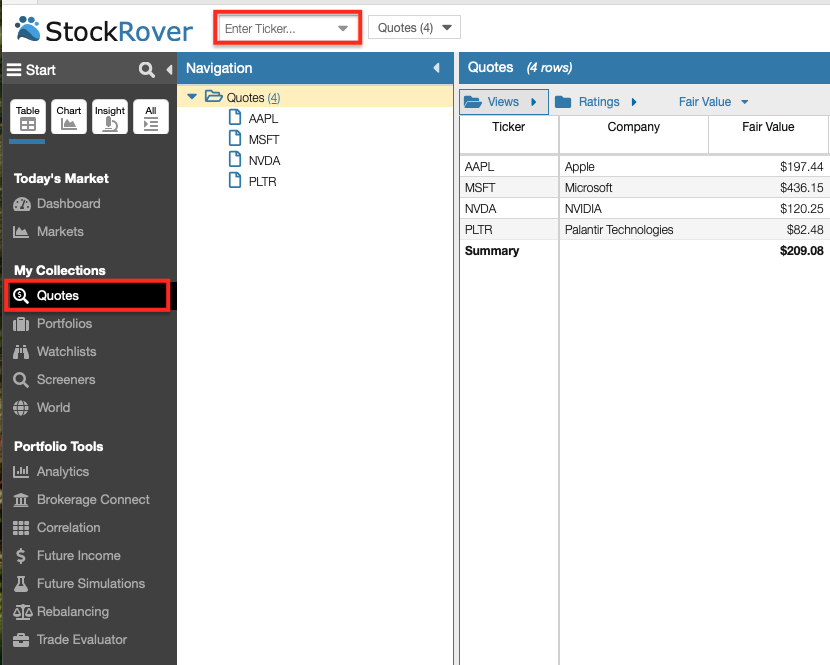Click the Rebalancing scales icon
This screenshot has width=830, height=665.
[22, 613]
